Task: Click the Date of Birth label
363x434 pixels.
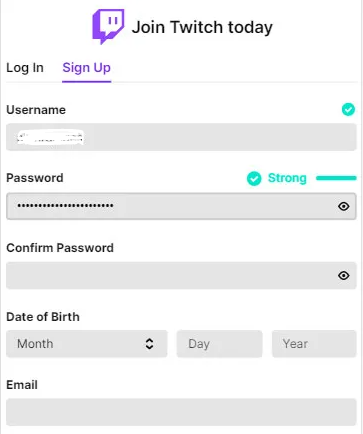Action: (43, 317)
